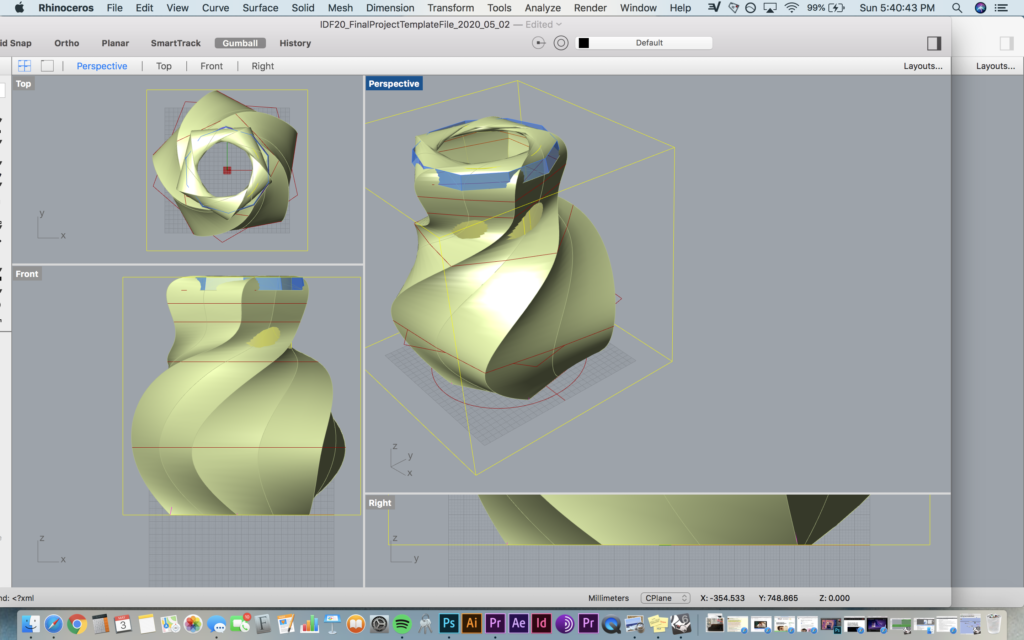1024x640 pixels.
Task: Click the X: -354.533 coordinate readout
Action: coord(722,598)
